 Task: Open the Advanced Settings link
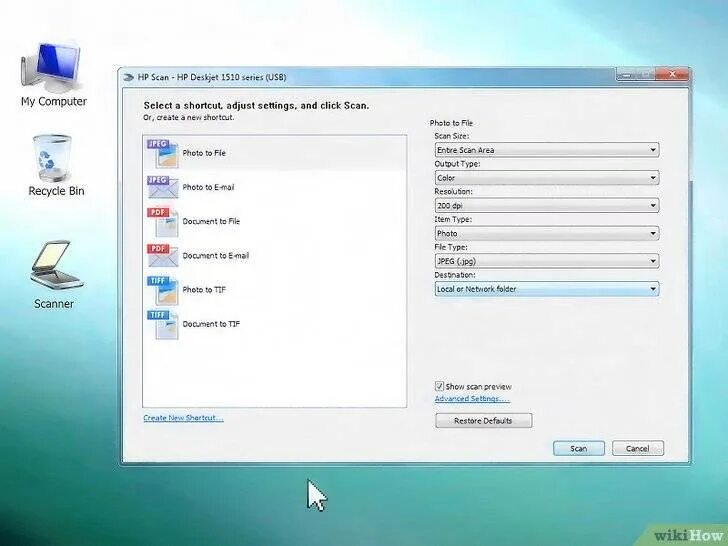(x=472, y=398)
